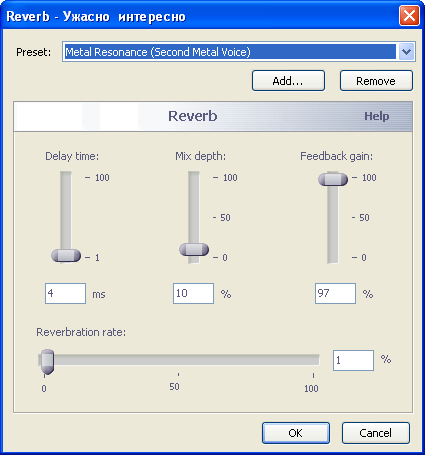425x455 pixels.
Task: Close the Reverb dialog window
Action: click(409, 16)
